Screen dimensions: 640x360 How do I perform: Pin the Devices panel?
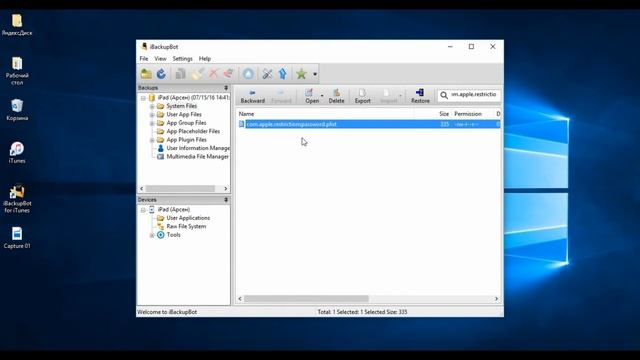click(226, 200)
